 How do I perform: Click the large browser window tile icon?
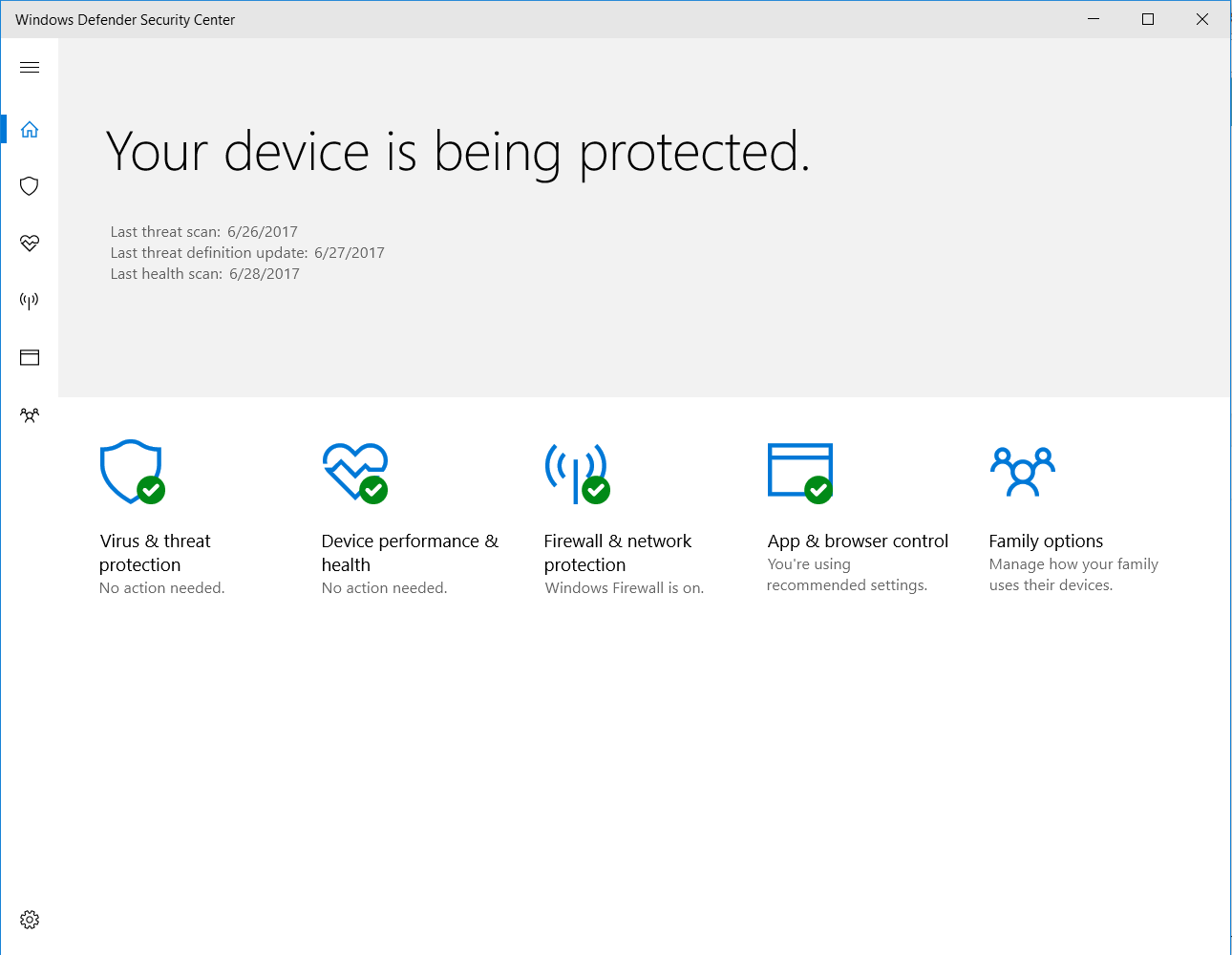coord(799,471)
